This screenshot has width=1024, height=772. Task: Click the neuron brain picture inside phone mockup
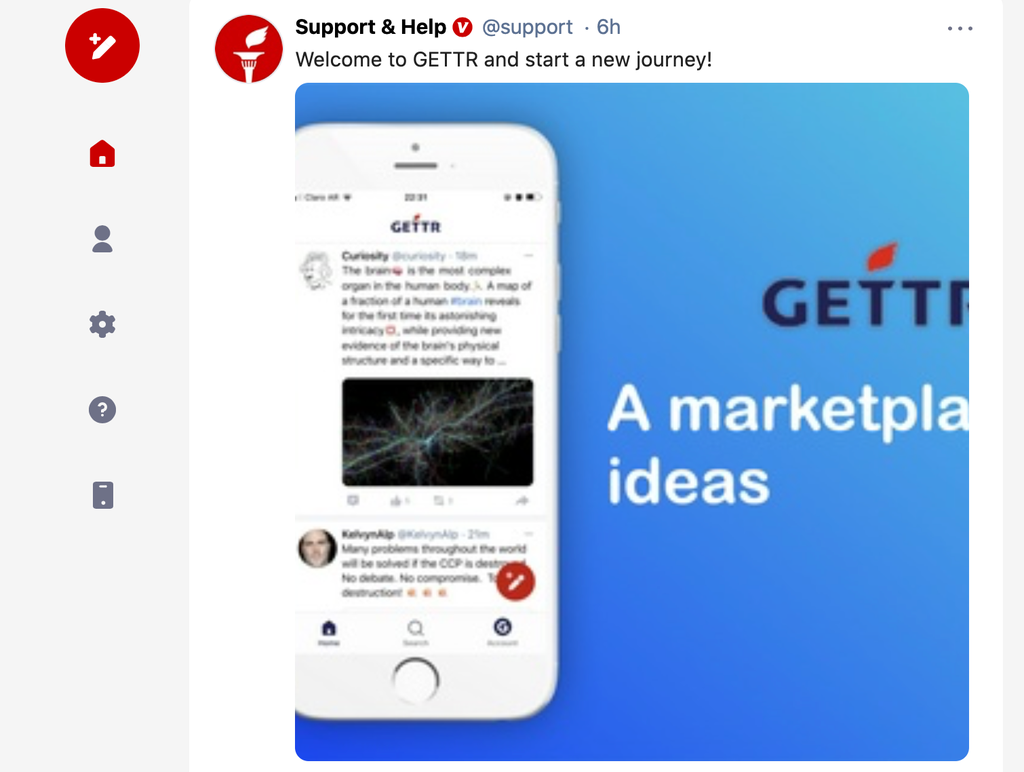(x=438, y=432)
